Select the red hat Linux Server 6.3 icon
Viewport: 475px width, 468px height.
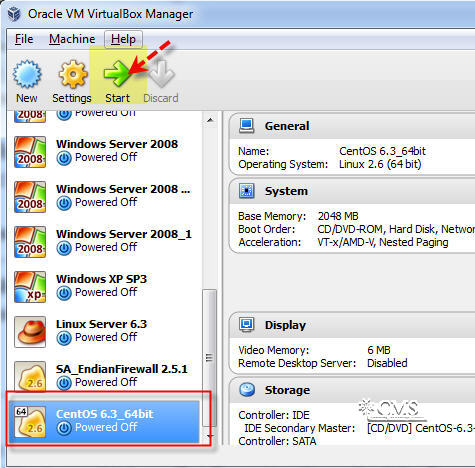(30, 332)
